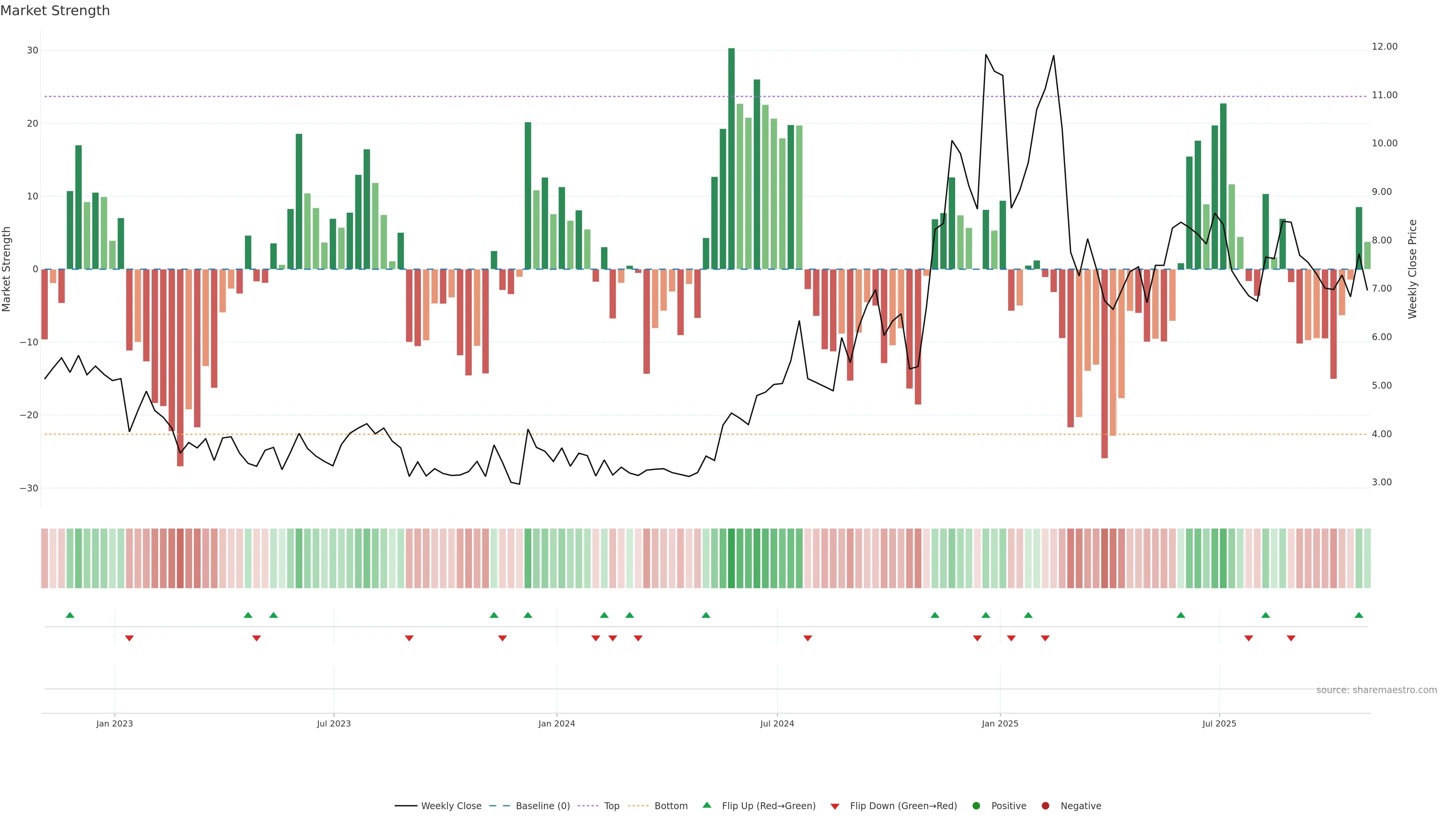Click the Jul 2025 axis label

1219,723
